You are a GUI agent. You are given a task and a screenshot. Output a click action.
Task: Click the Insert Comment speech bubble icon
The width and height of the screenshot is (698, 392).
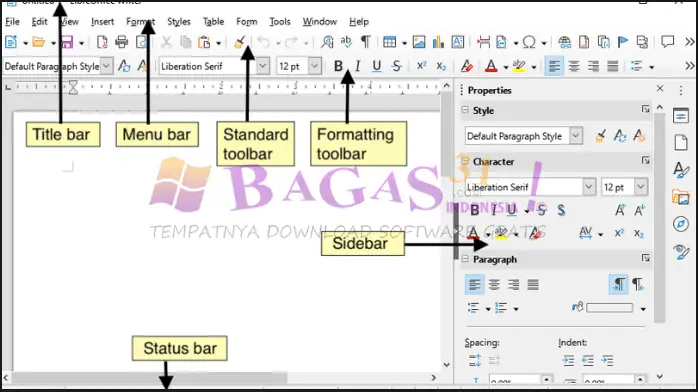point(667,42)
